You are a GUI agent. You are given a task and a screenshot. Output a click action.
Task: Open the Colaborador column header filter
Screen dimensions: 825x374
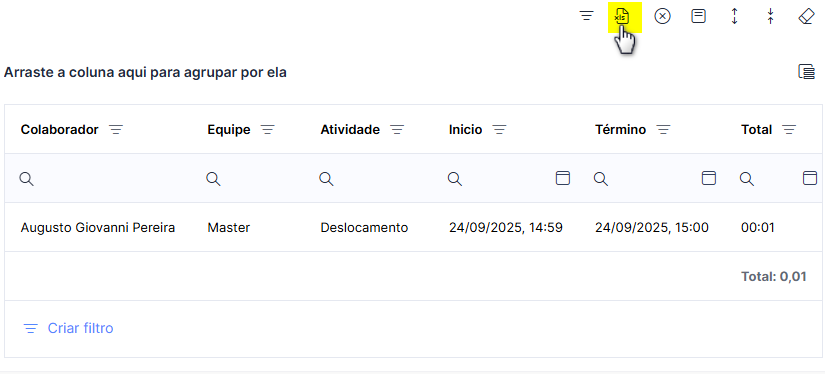[x=116, y=129]
